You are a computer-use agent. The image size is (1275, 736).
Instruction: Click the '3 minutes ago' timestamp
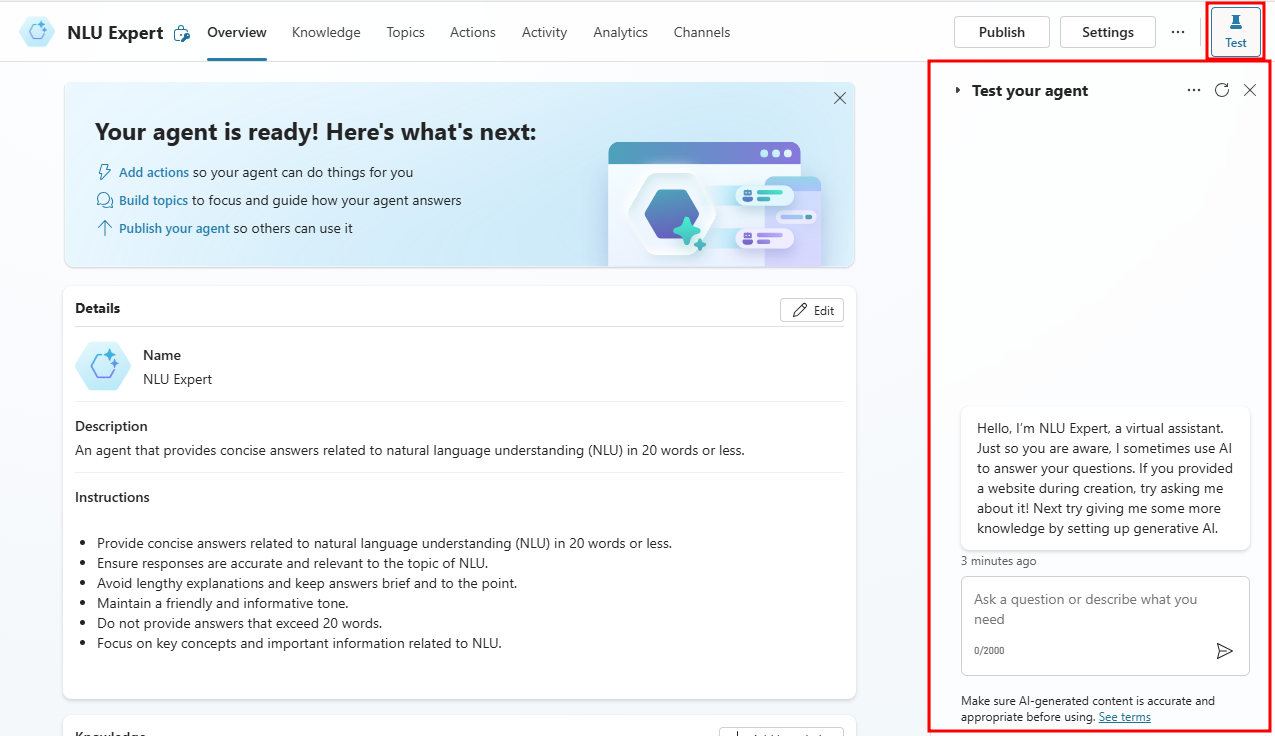click(x=998, y=561)
